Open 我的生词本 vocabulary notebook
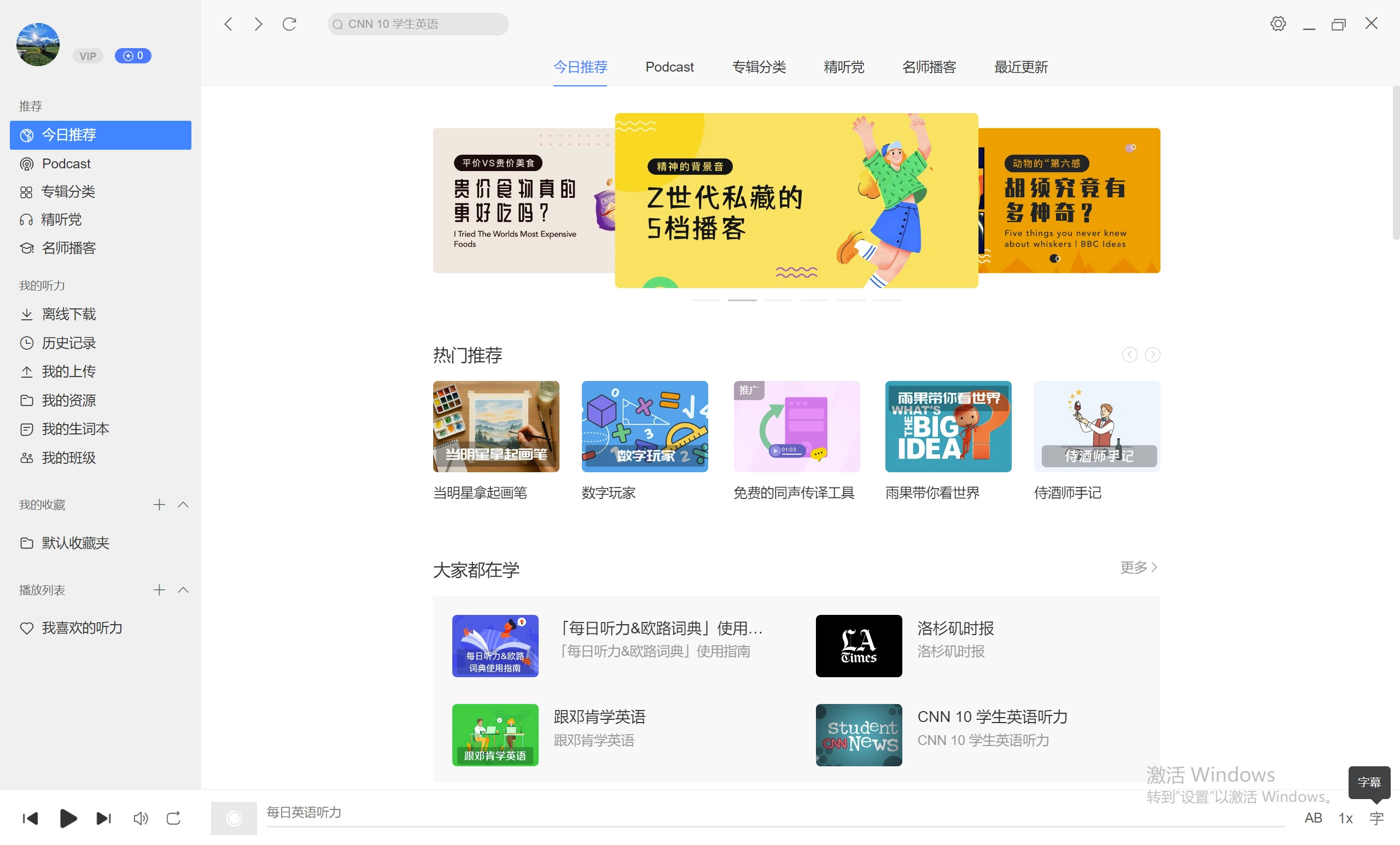1400x845 pixels. click(75, 429)
